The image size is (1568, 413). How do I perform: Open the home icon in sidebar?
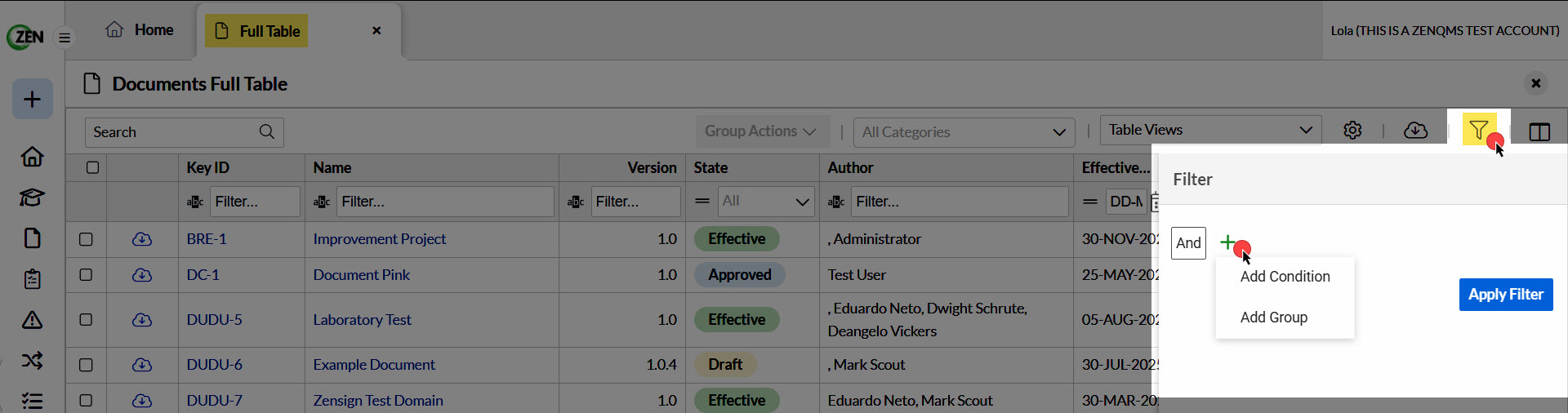[33, 156]
